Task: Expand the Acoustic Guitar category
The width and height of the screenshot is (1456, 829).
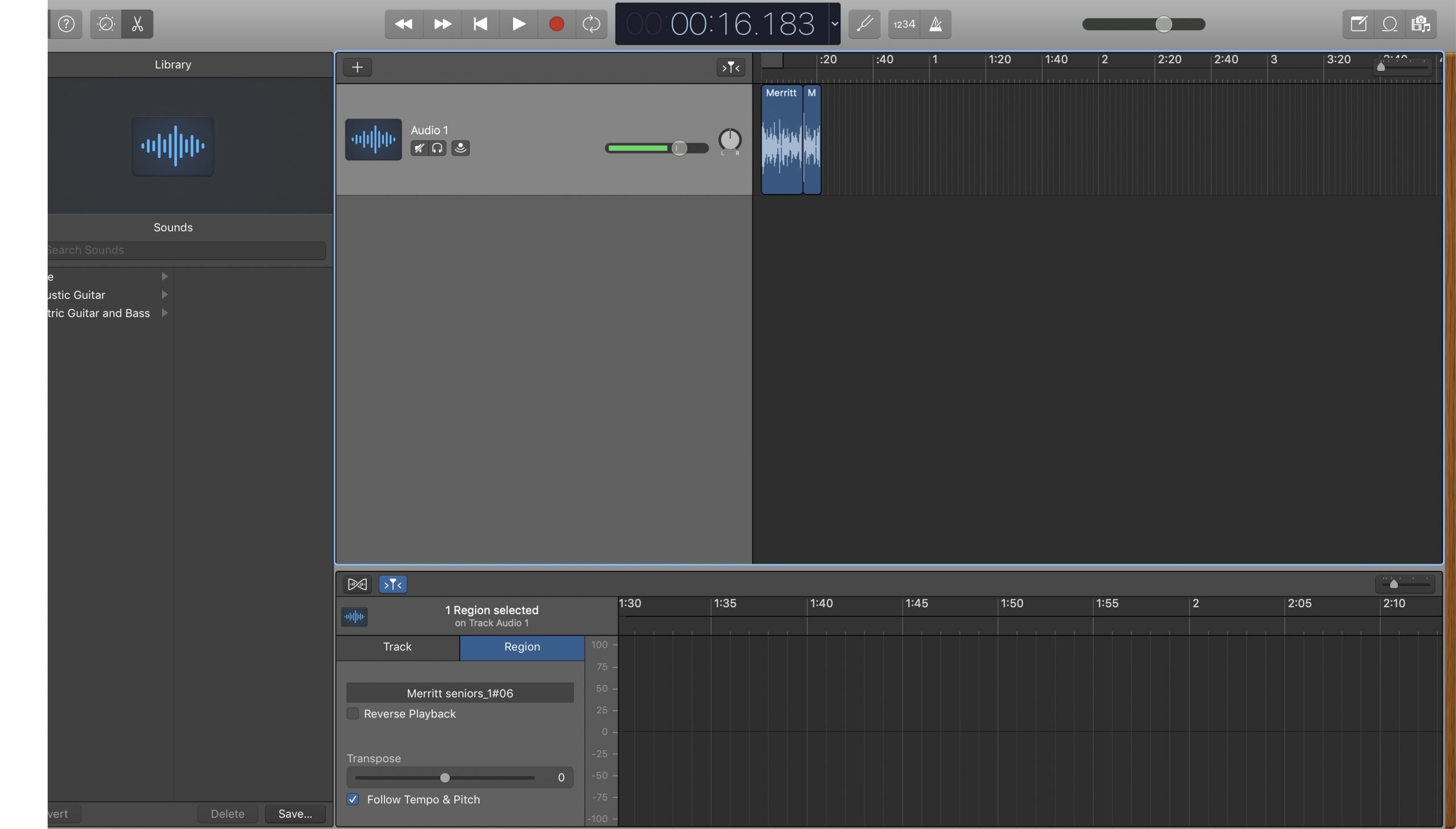Action: 164,295
